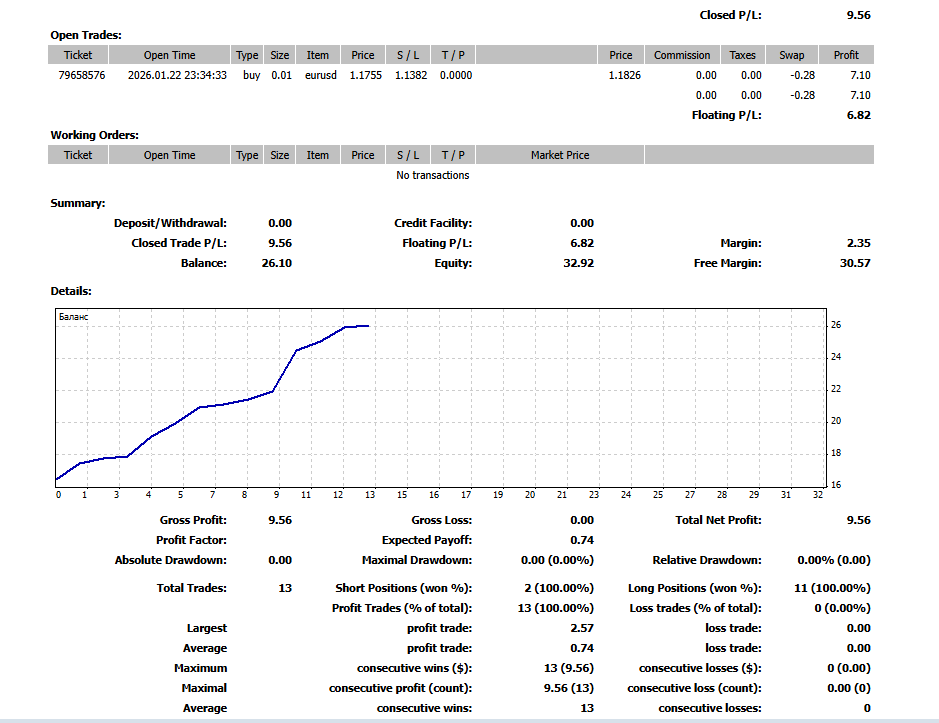Select the "No transactions" text
Viewport: 939px width, 723px height.
[432, 175]
